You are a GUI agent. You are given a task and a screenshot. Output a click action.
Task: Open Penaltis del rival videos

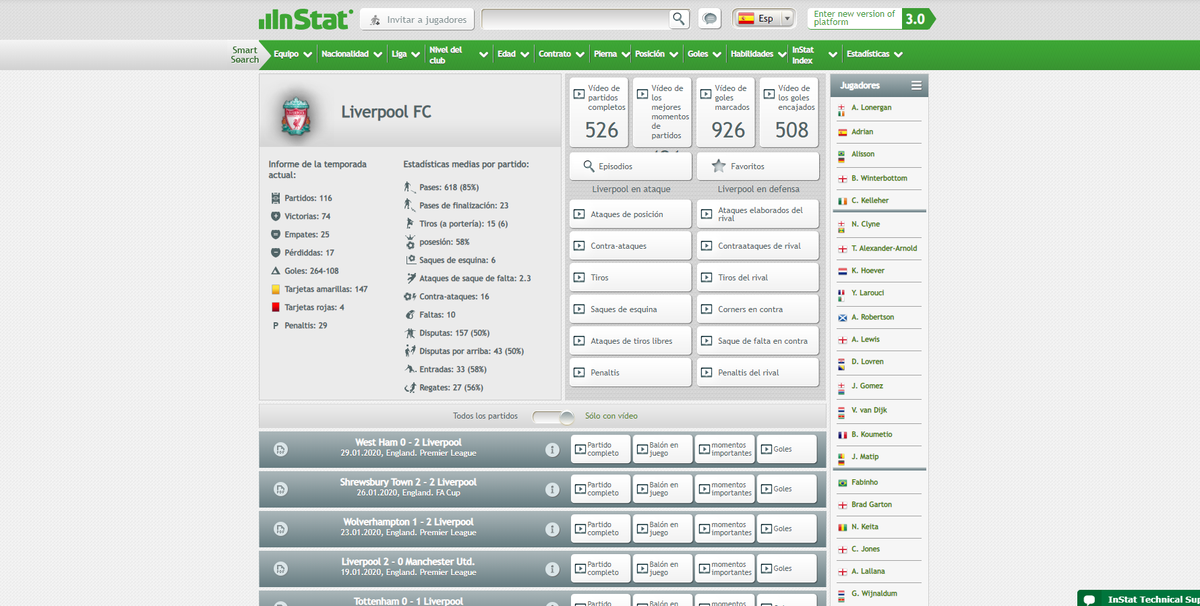(758, 372)
